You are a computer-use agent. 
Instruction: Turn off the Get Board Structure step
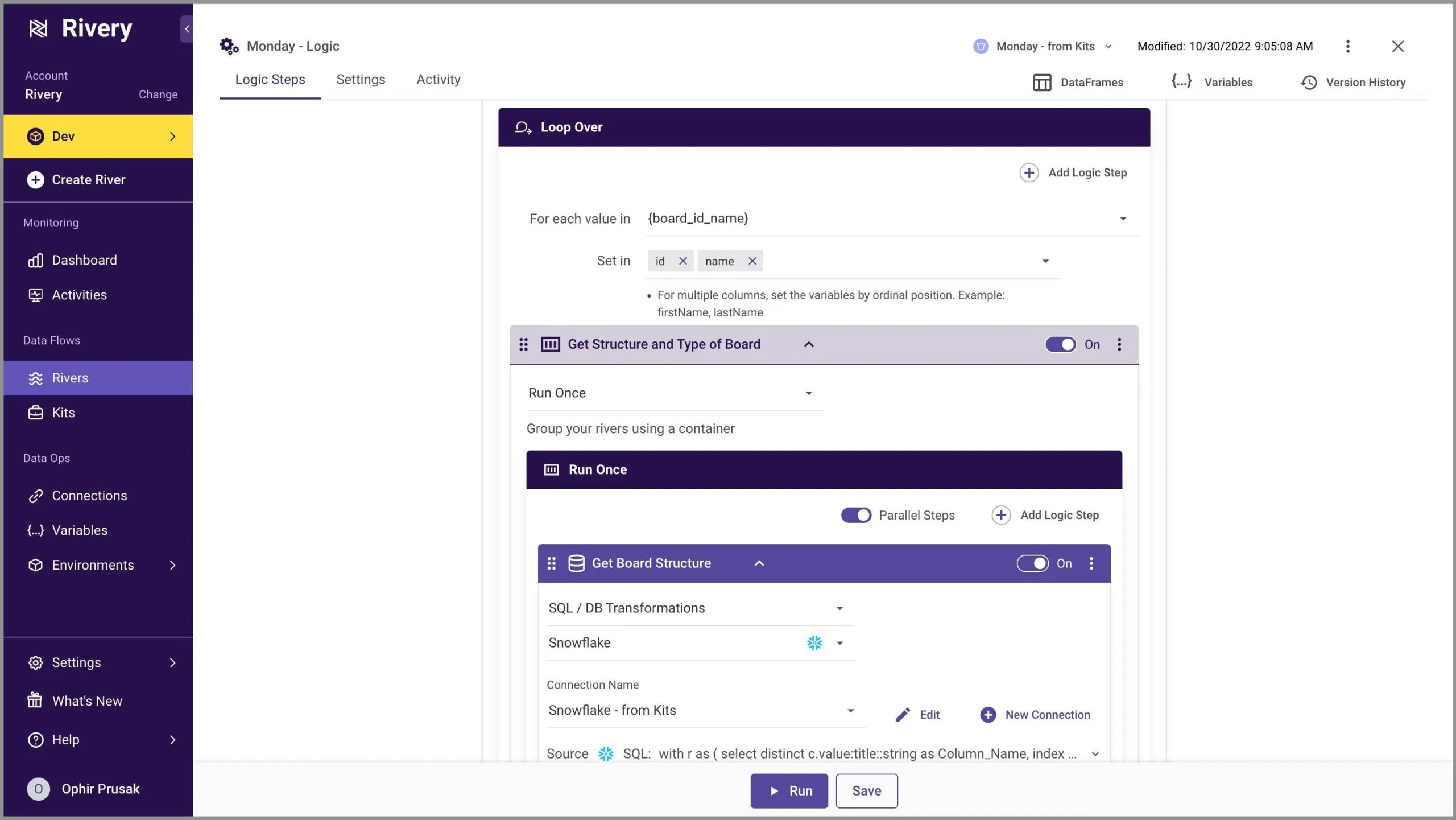tap(1032, 563)
